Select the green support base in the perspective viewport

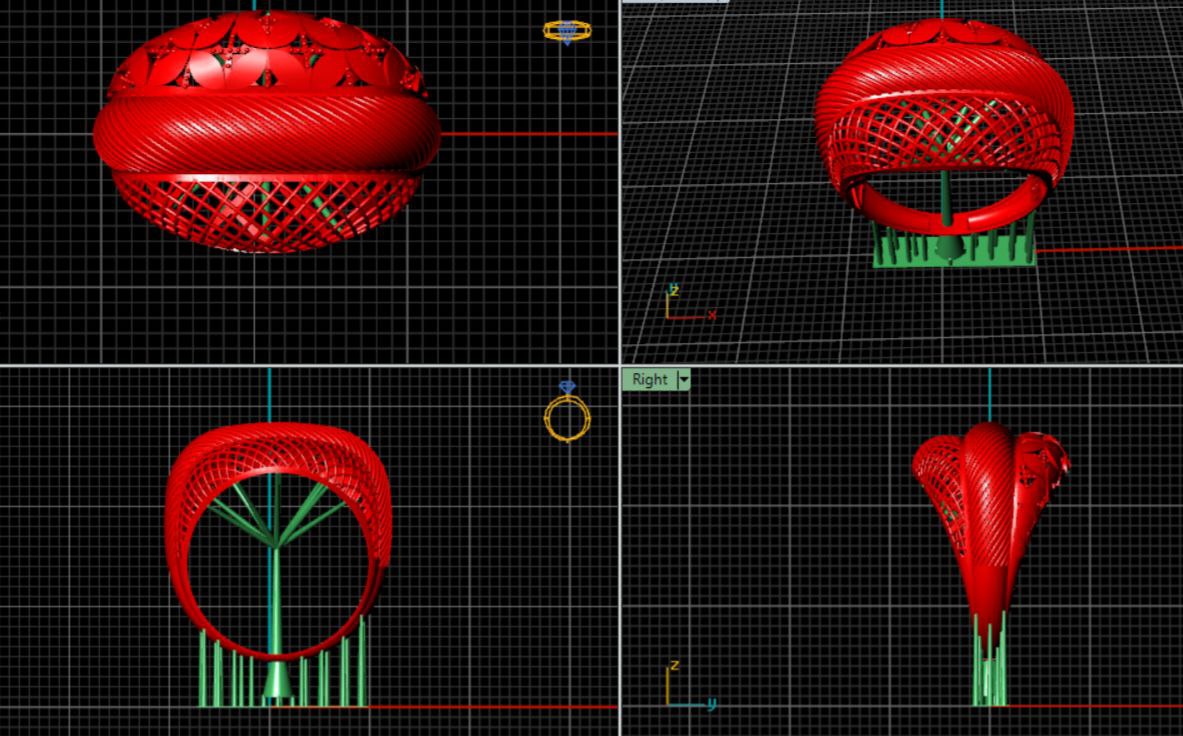tap(954, 251)
